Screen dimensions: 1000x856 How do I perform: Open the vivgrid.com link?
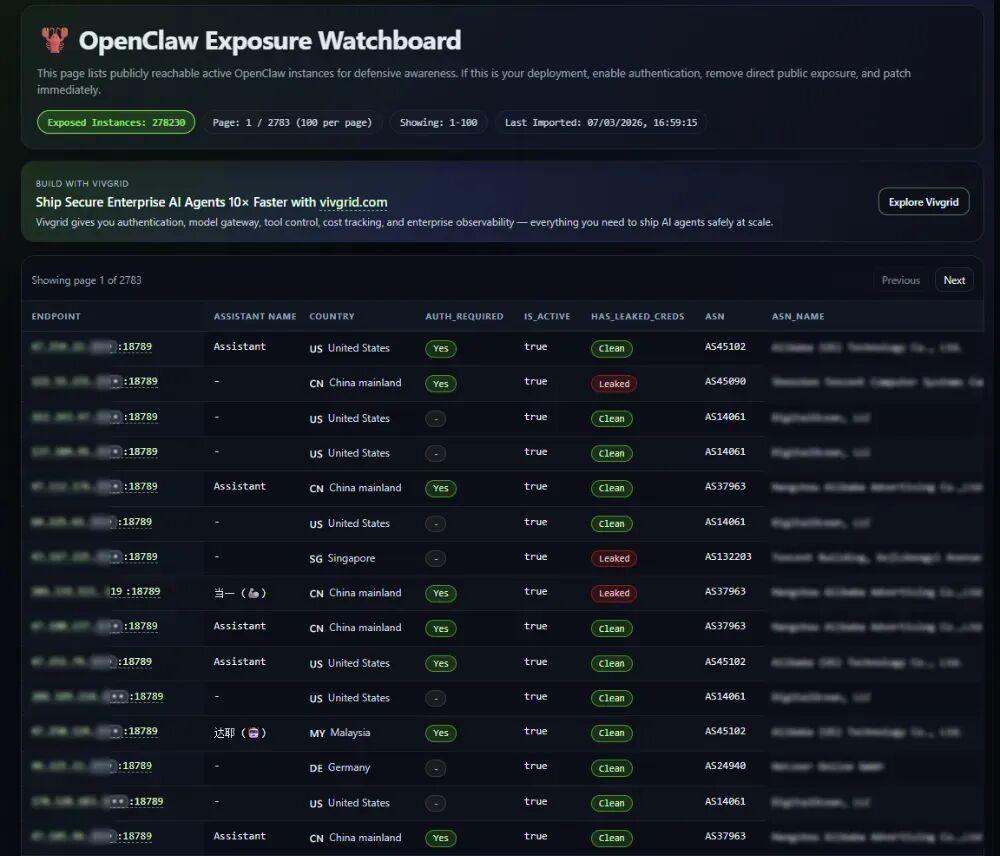pos(353,202)
